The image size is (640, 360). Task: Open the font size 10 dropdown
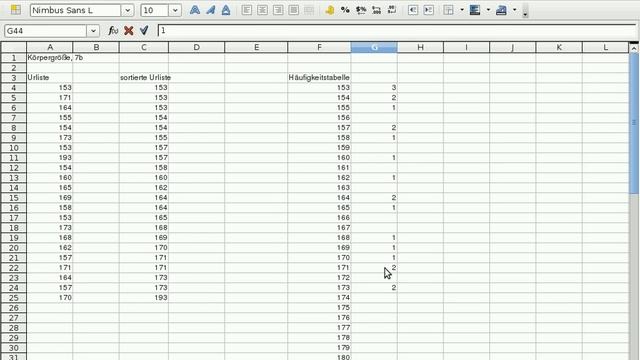(175, 10)
